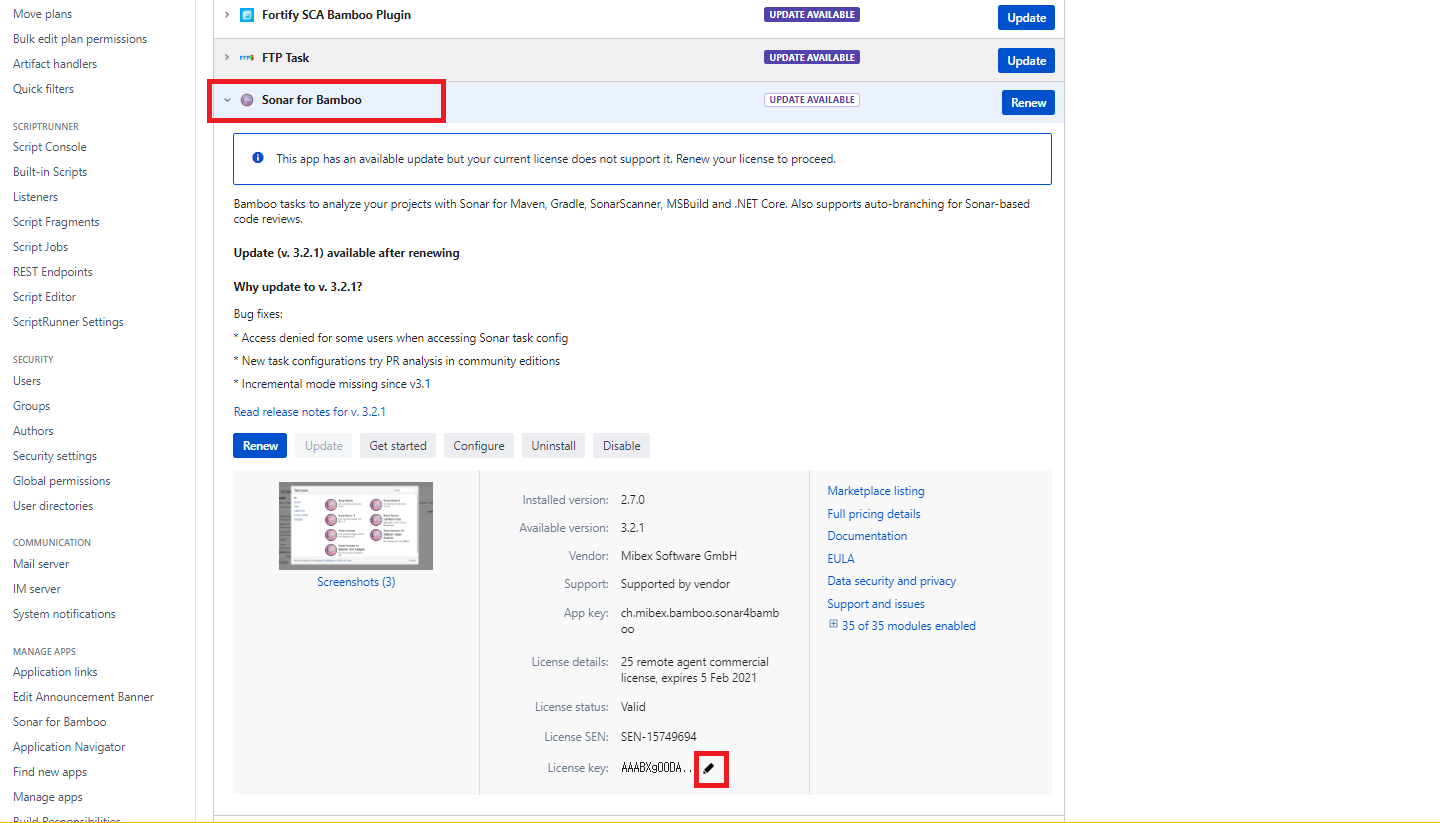Open Support and issues link
This screenshot has width=1440, height=823.
[x=876, y=604]
